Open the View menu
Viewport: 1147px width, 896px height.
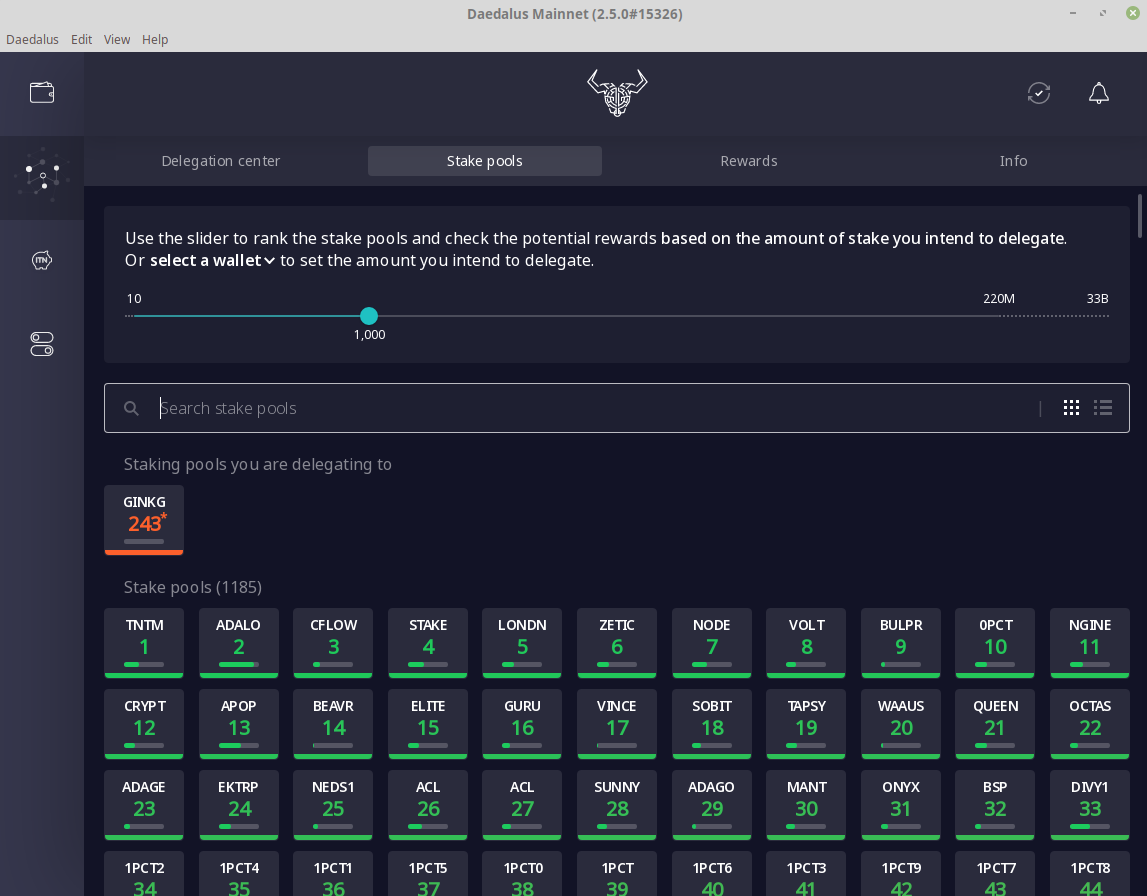point(117,39)
